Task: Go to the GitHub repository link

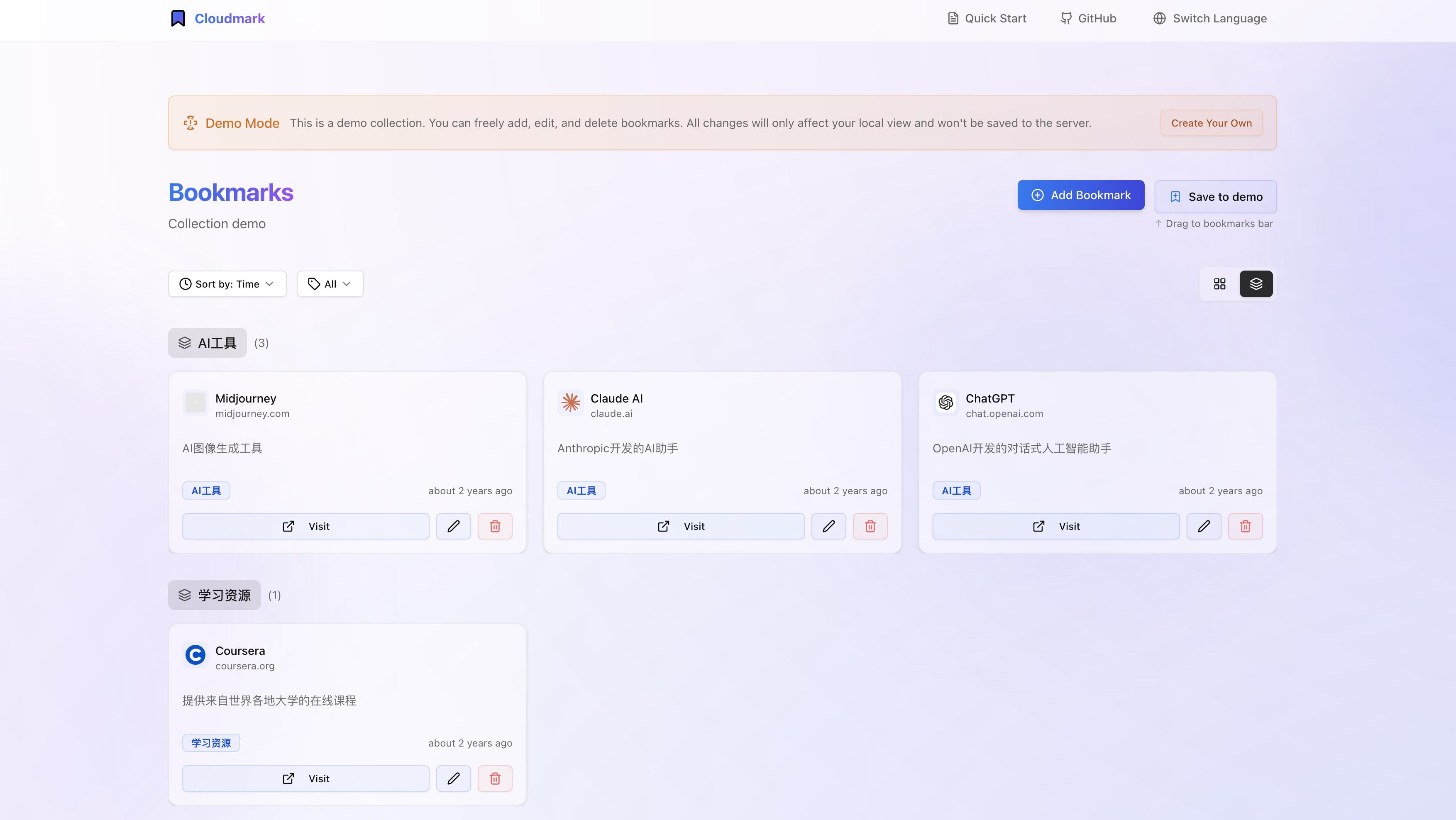Action: pos(1089,19)
